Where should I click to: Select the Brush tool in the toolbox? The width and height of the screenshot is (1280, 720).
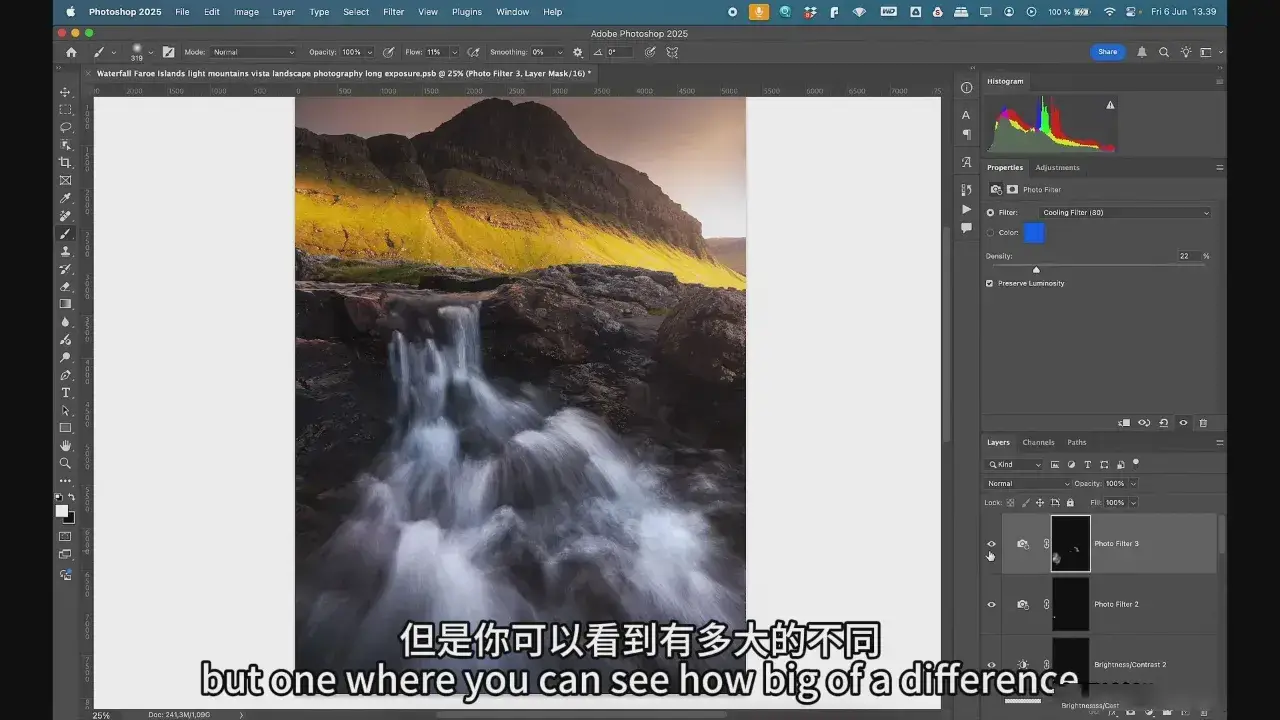(66, 233)
